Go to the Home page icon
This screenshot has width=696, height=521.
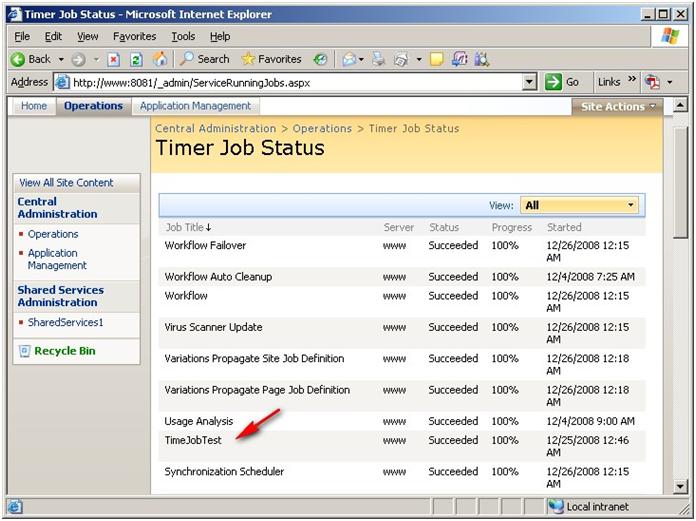coord(160,59)
